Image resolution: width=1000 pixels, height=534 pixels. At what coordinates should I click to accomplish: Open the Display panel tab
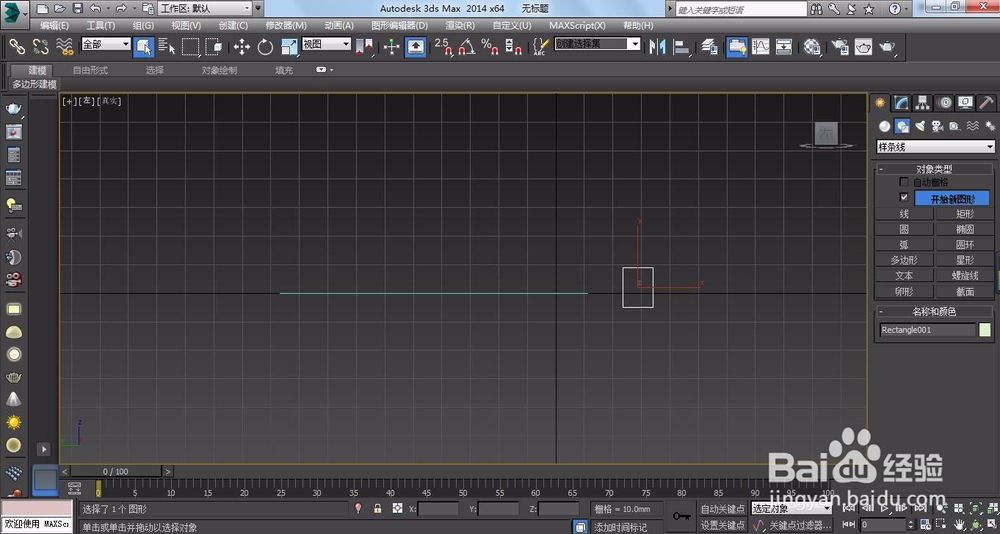click(966, 103)
